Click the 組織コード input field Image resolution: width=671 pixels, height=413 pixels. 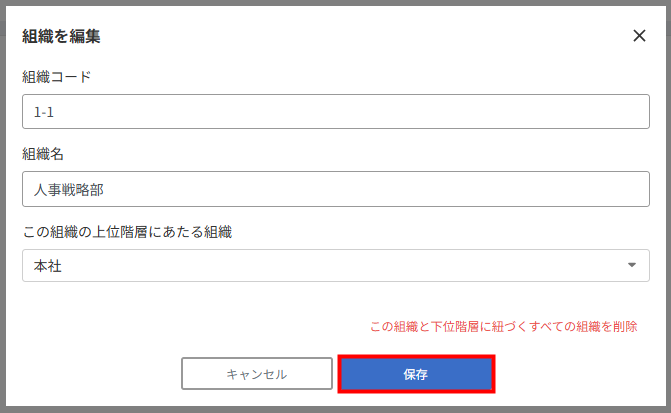(x=336, y=112)
